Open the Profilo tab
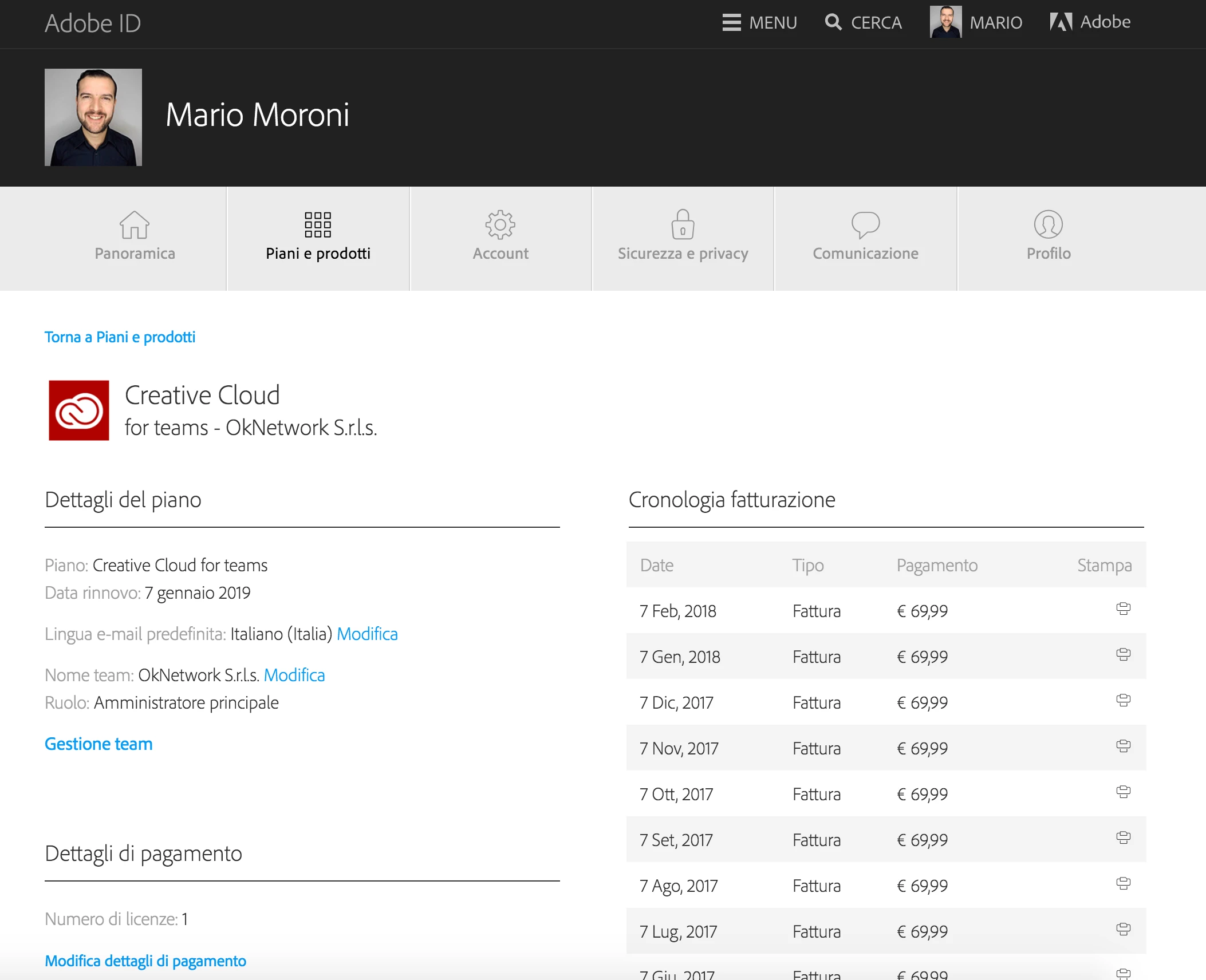 [x=1049, y=239]
